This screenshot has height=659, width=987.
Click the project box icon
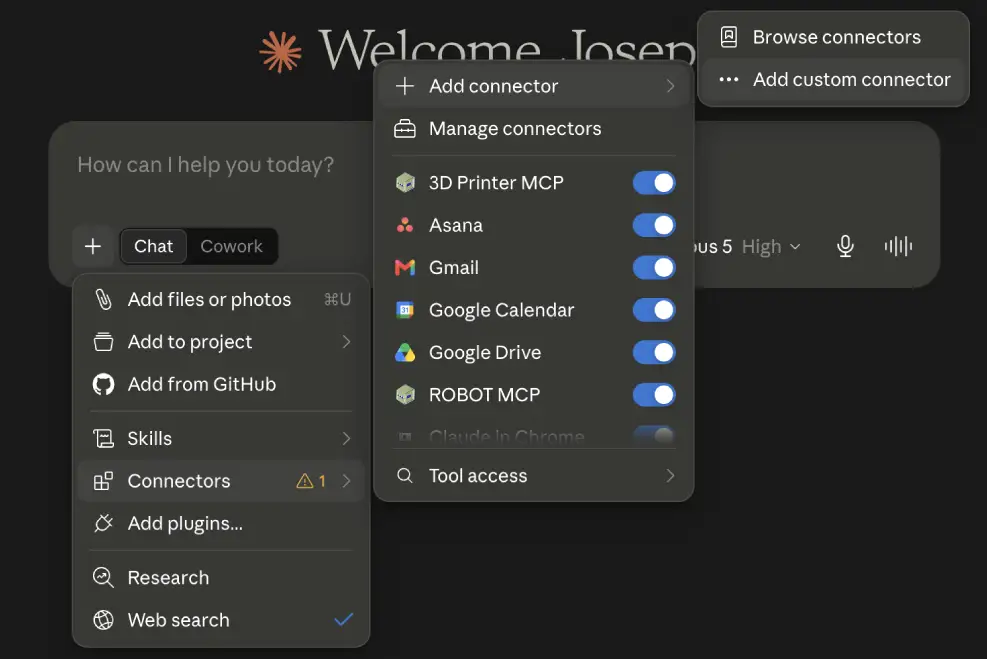coord(103,342)
